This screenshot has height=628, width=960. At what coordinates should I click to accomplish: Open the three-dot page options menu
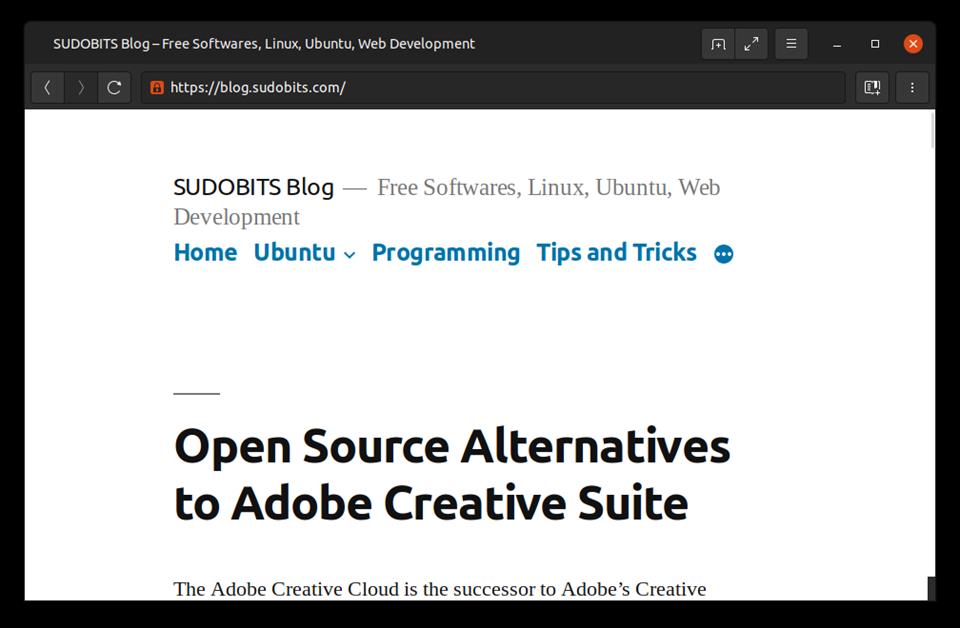912,87
